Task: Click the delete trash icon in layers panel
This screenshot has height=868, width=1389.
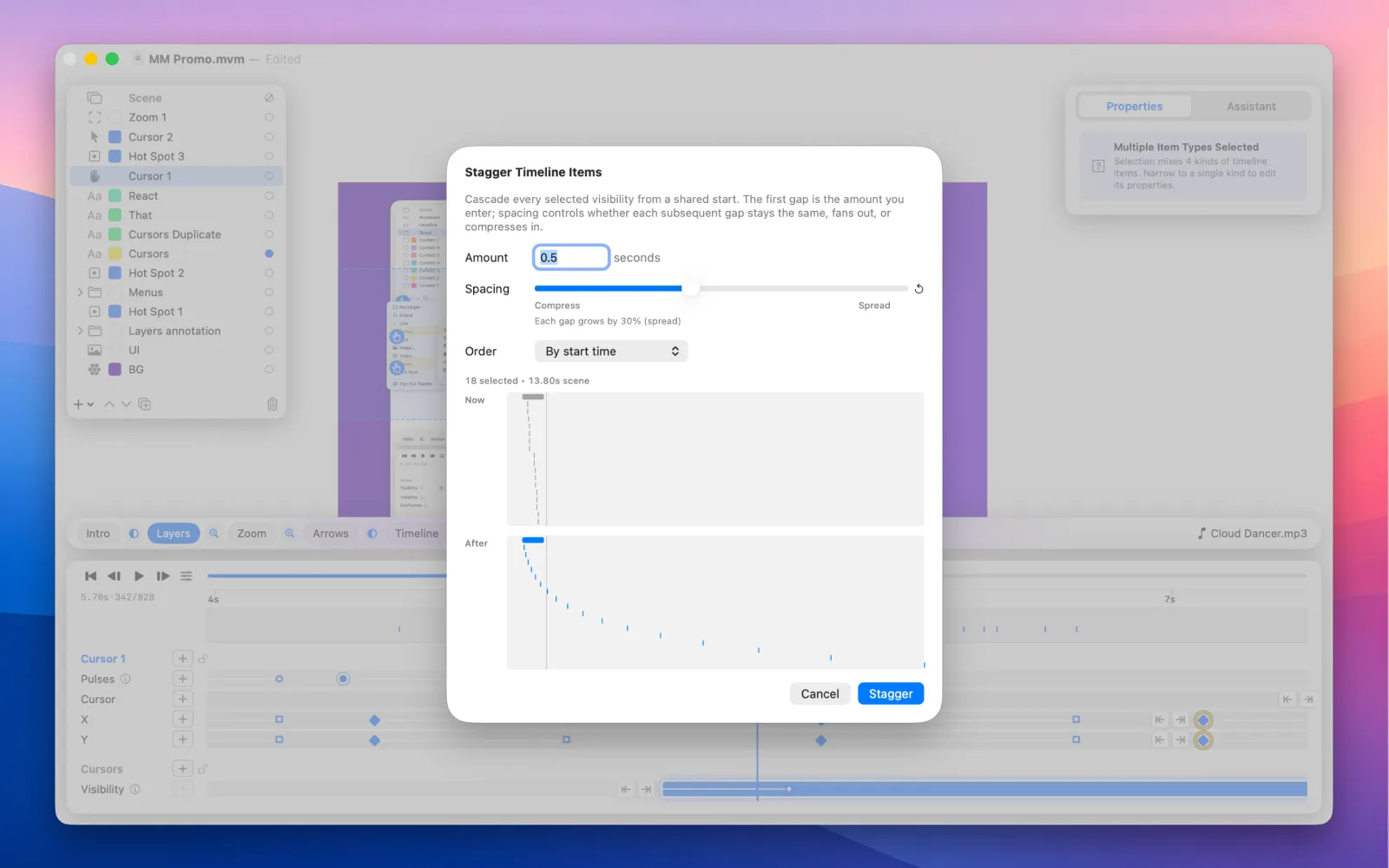Action: pyautogui.click(x=272, y=404)
